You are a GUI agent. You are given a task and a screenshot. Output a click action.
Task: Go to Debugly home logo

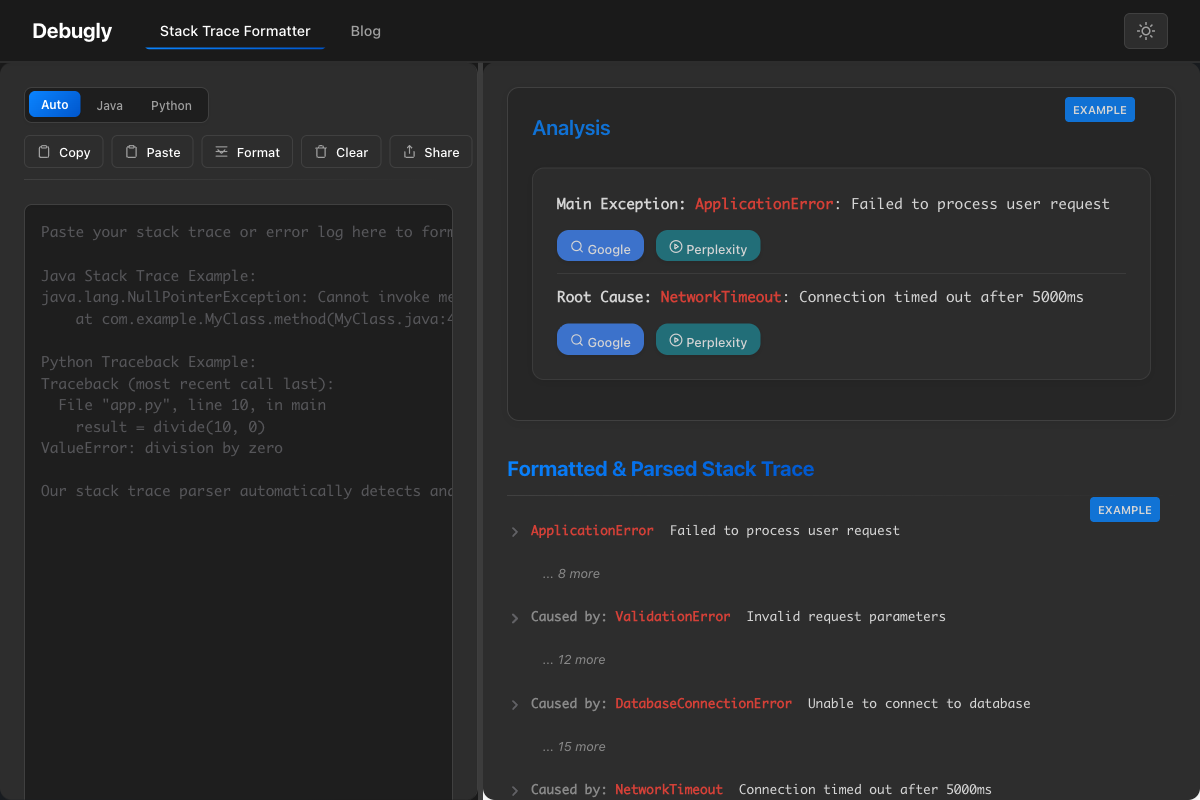click(72, 31)
